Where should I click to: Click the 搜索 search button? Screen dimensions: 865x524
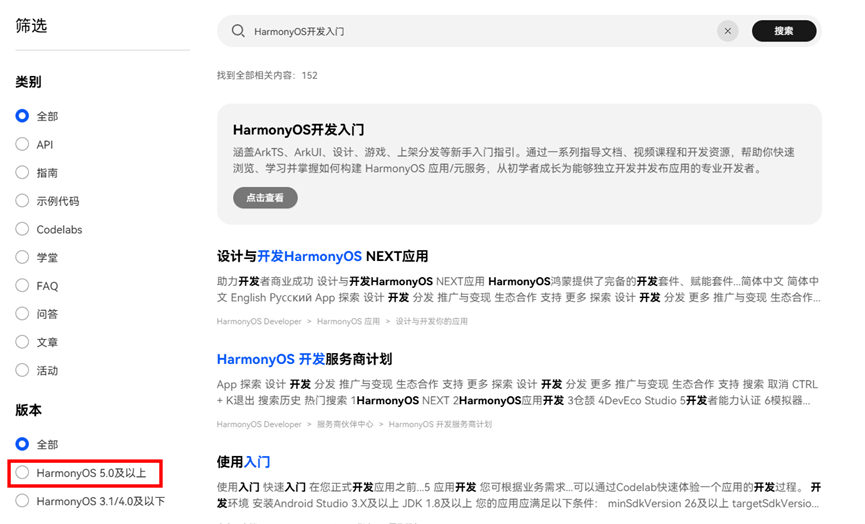784,31
